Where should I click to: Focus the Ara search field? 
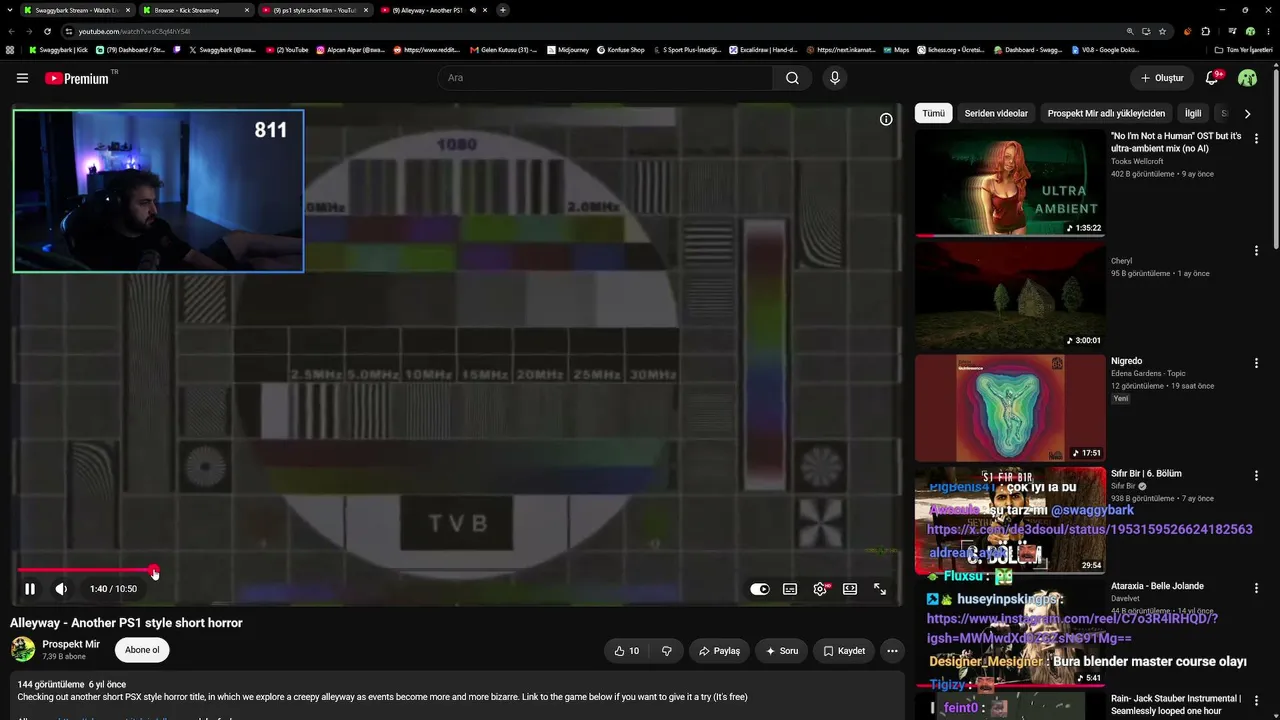(605, 78)
